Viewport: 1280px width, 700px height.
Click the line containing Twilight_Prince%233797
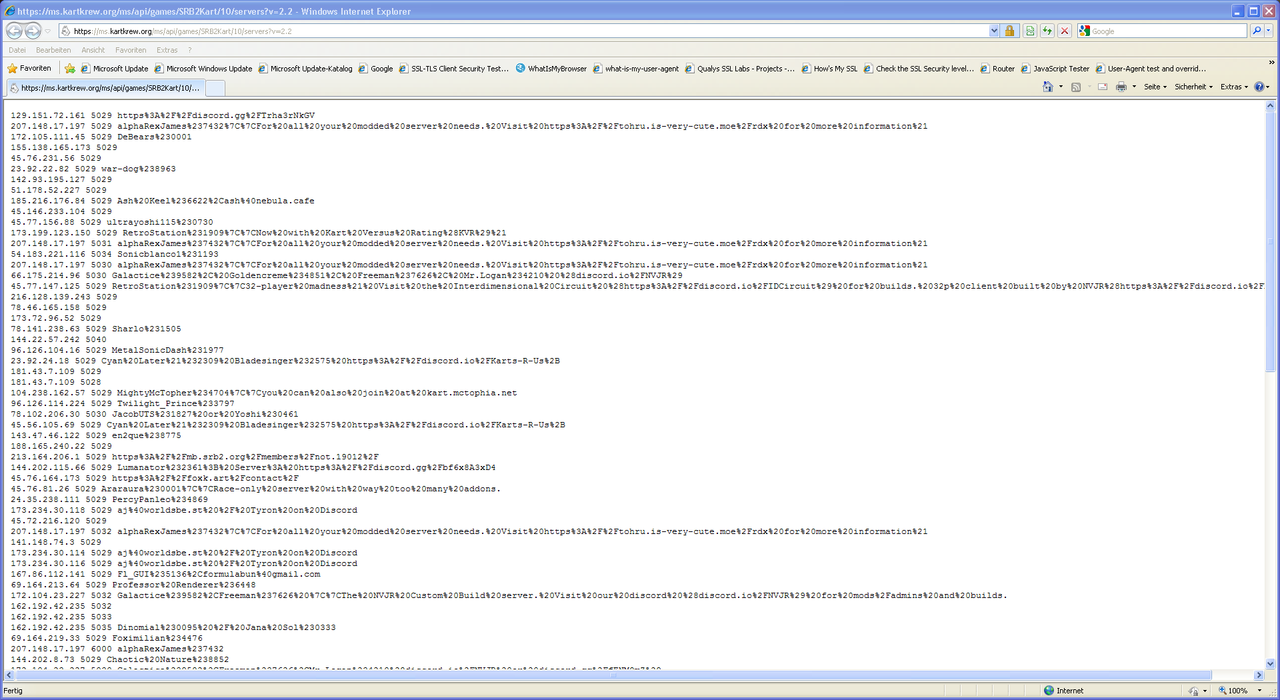[x=122, y=403]
